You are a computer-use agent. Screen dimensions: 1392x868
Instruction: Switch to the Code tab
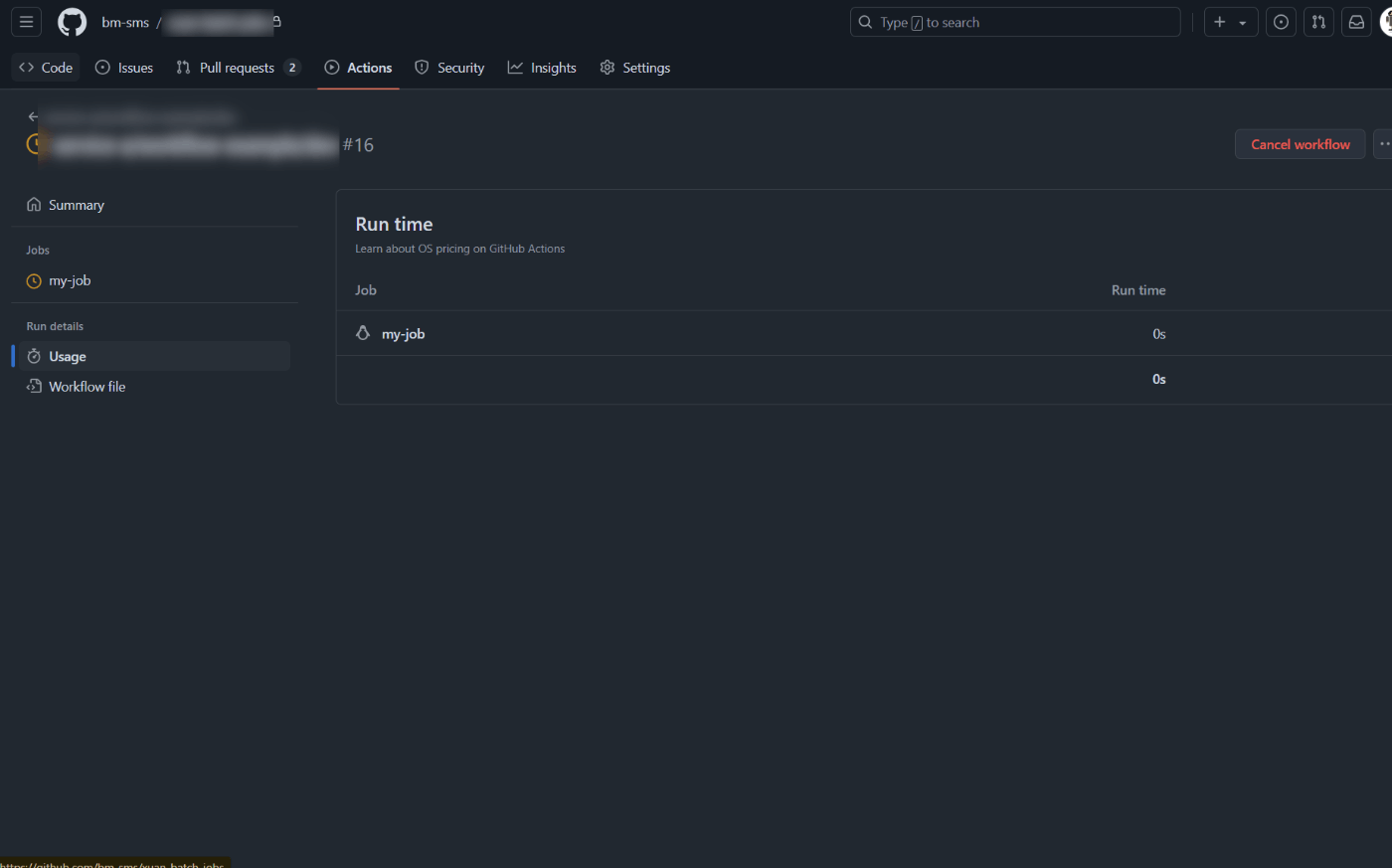pos(46,68)
